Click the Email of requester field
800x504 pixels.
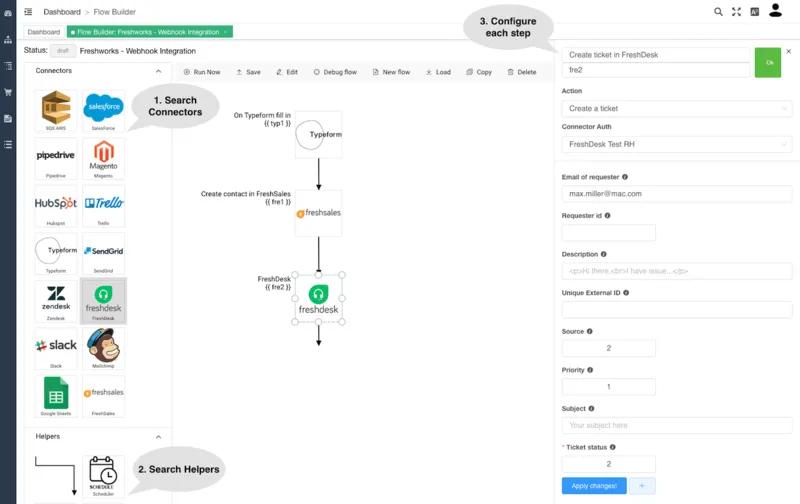pos(677,194)
